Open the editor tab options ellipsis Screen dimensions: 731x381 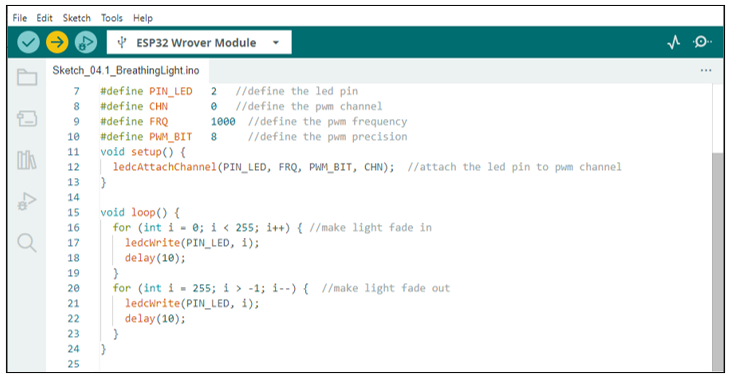click(706, 70)
